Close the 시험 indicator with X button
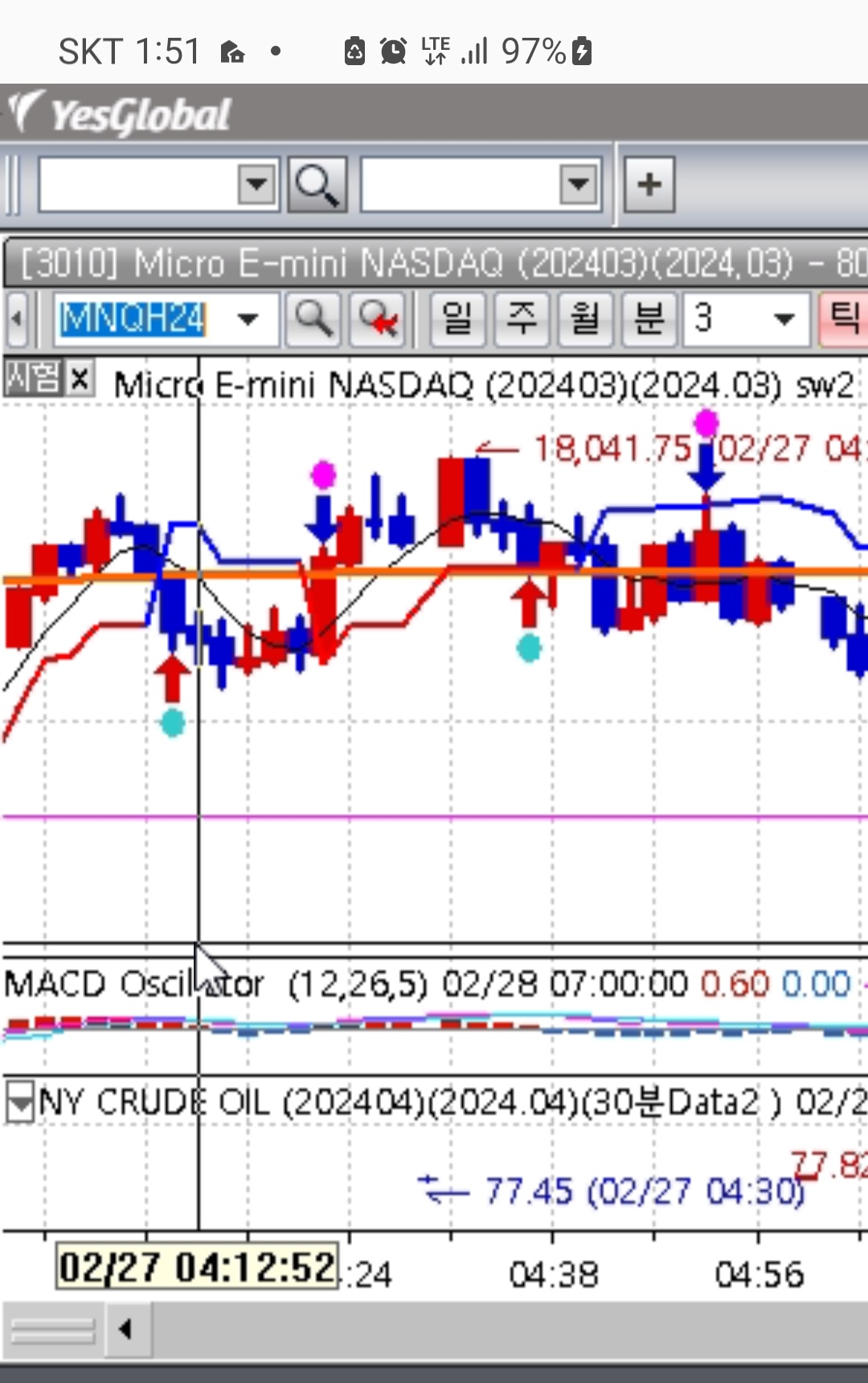 (x=80, y=378)
